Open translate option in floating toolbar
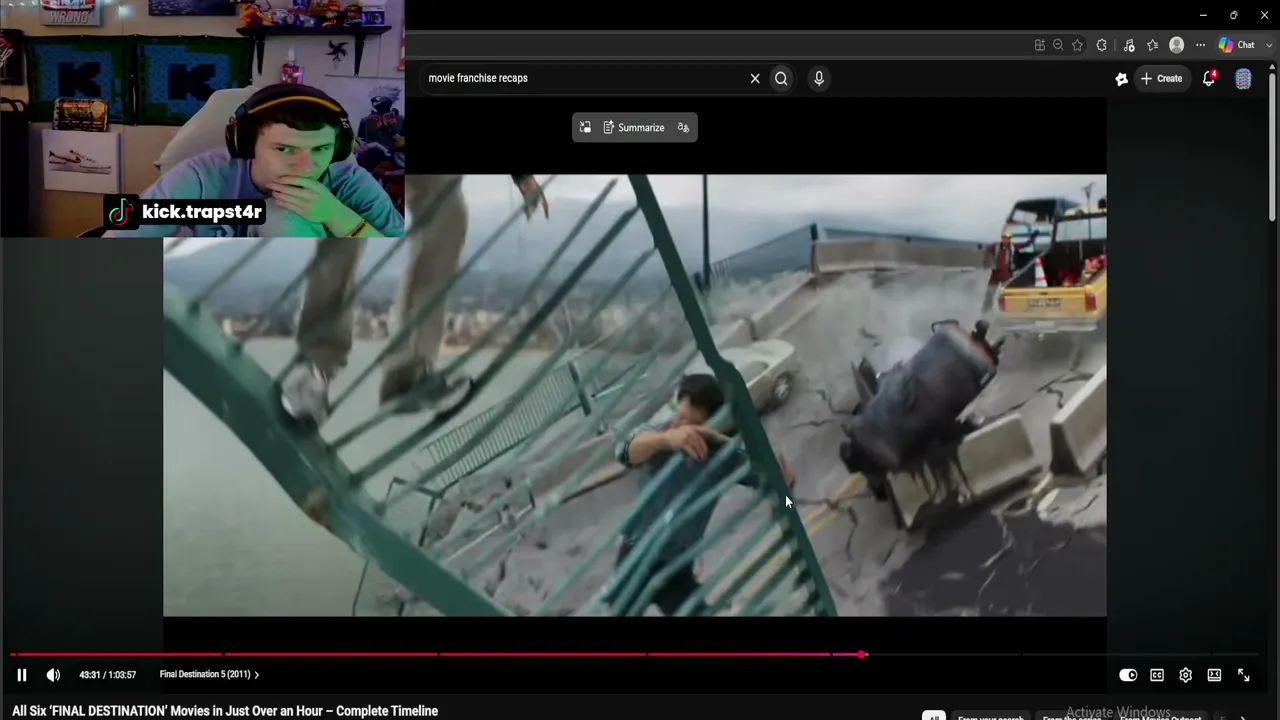The height and width of the screenshot is (720, 1280). [x=683, y=128]
